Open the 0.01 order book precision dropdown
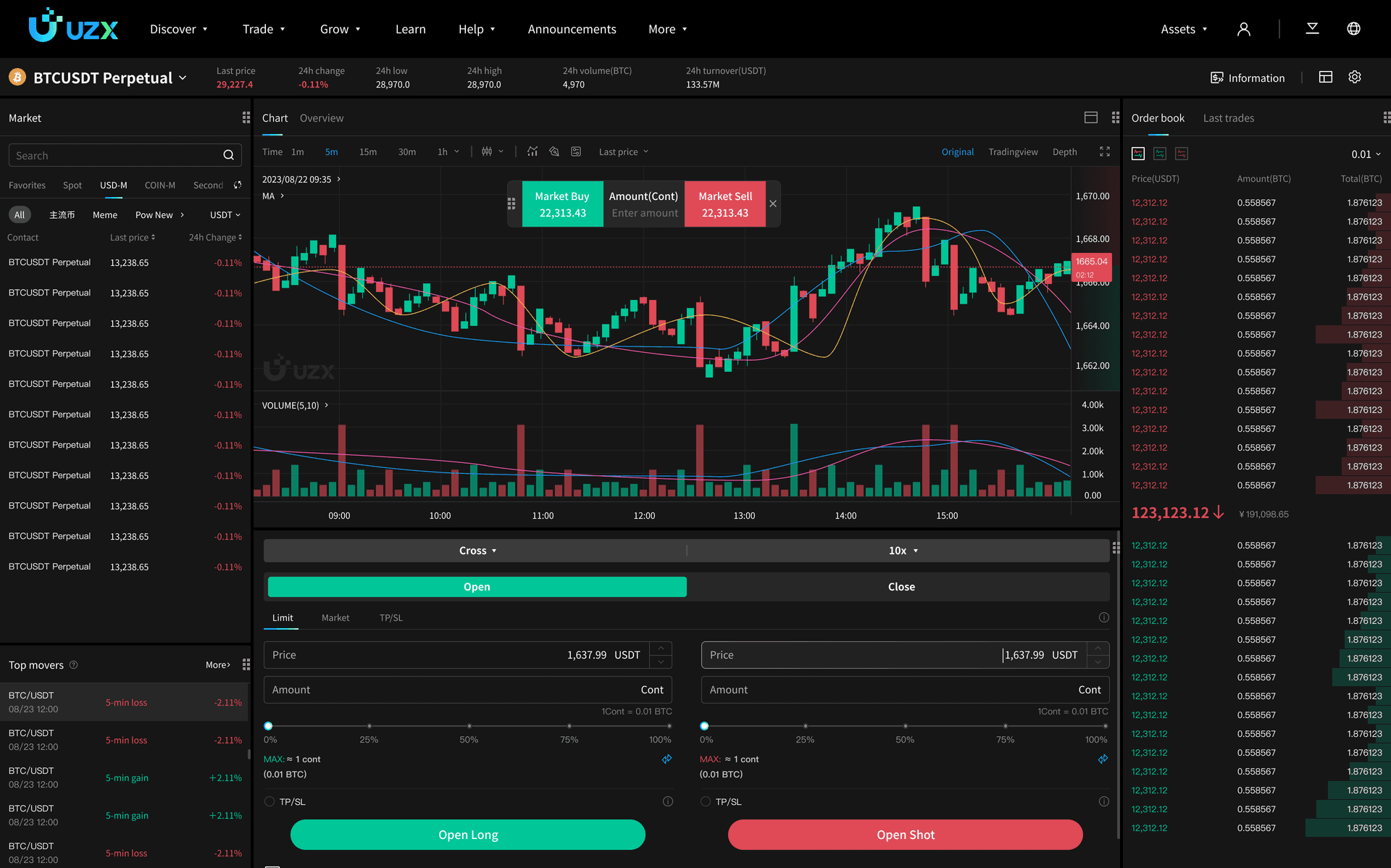The height and width of the screenshot is (868, 1391). [x=1366, y=154]
